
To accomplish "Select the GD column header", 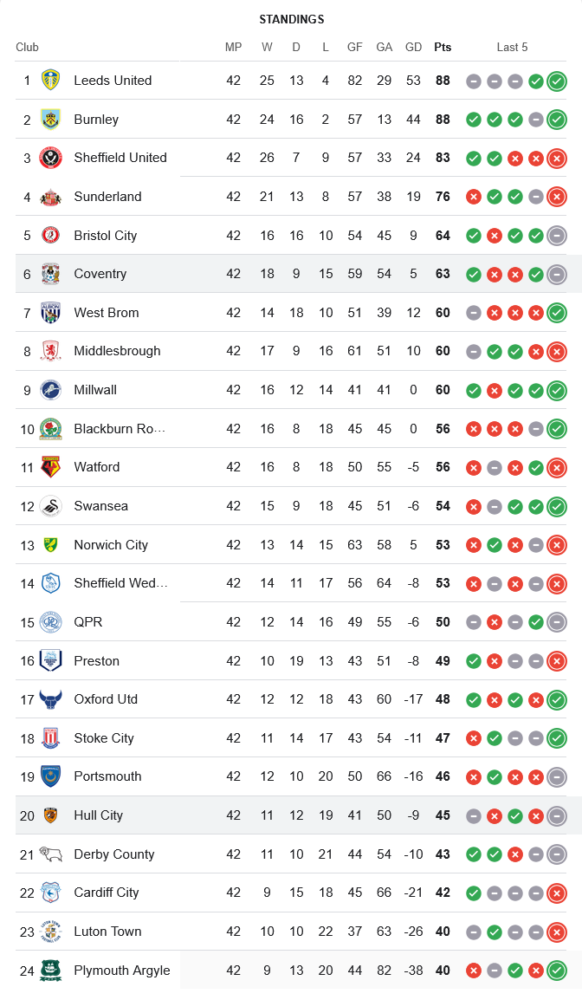I will [x=413, y=47].
